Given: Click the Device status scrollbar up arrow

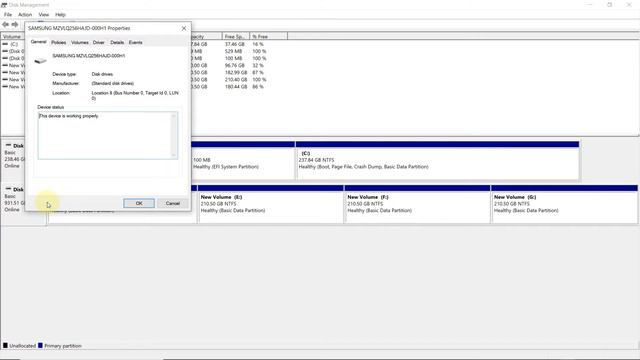Looking at the screenshot, I should click(173, 116).
